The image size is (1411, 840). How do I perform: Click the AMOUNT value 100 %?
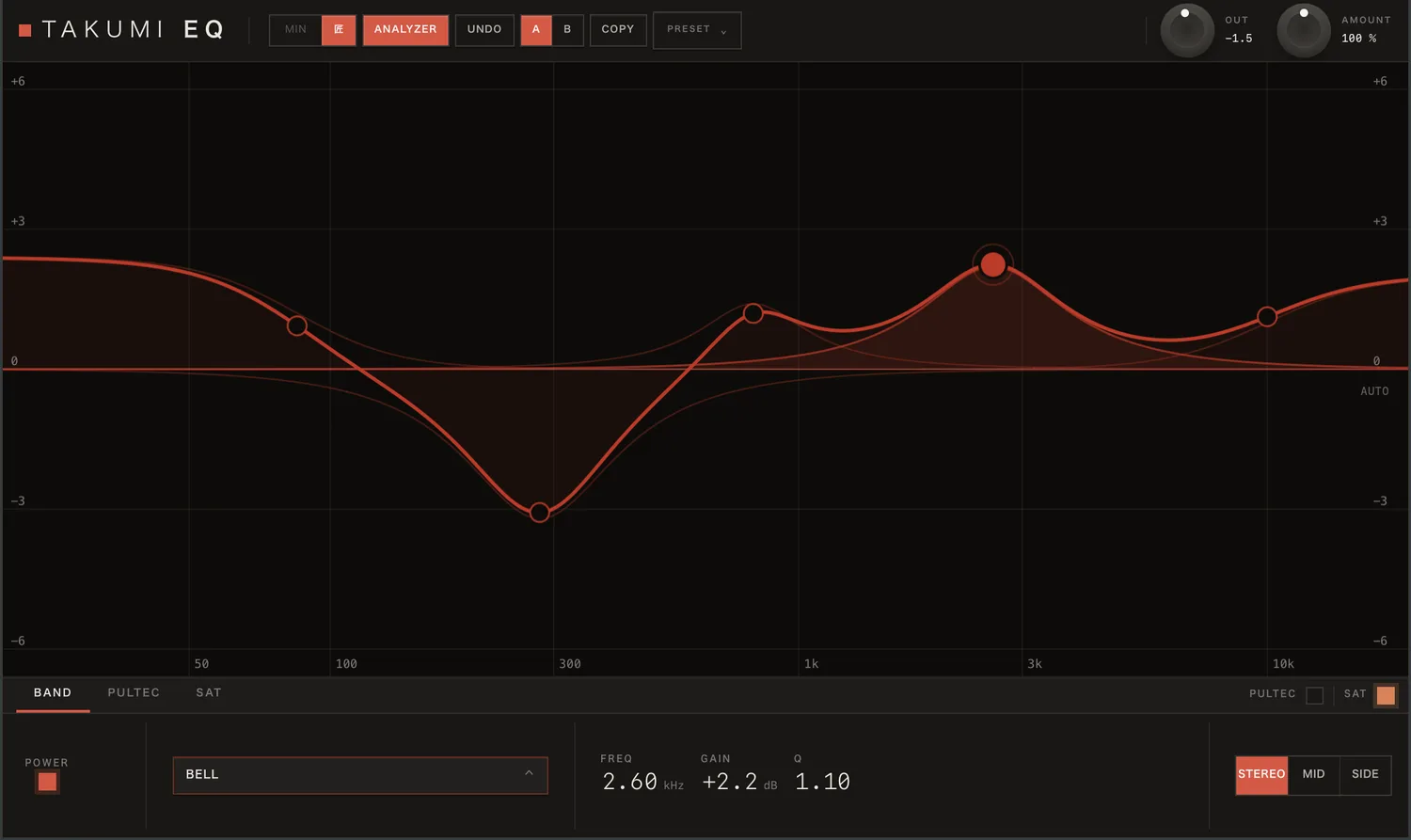click(1359, 39)
